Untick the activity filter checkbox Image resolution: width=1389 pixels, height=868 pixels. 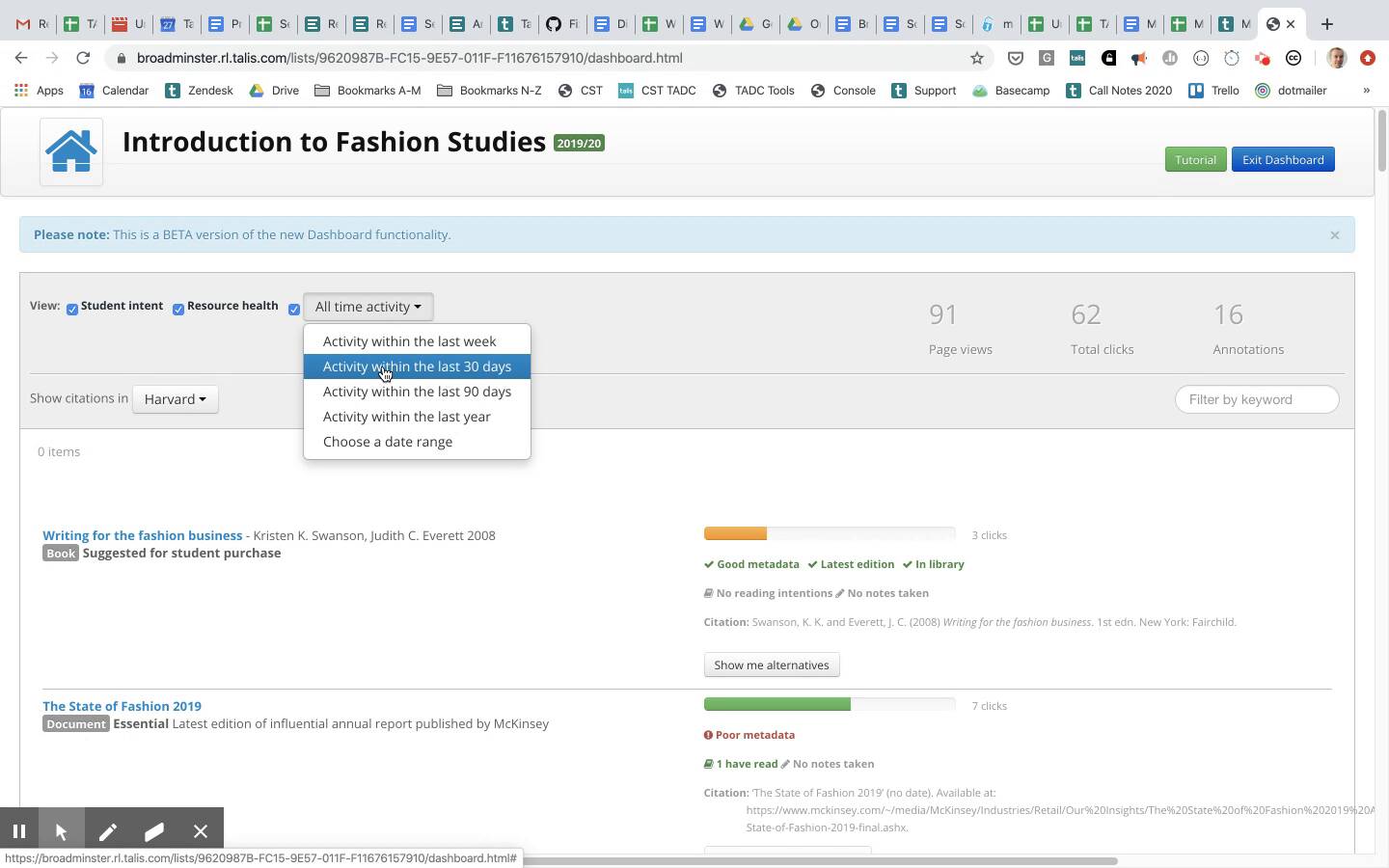click(294, 310)
